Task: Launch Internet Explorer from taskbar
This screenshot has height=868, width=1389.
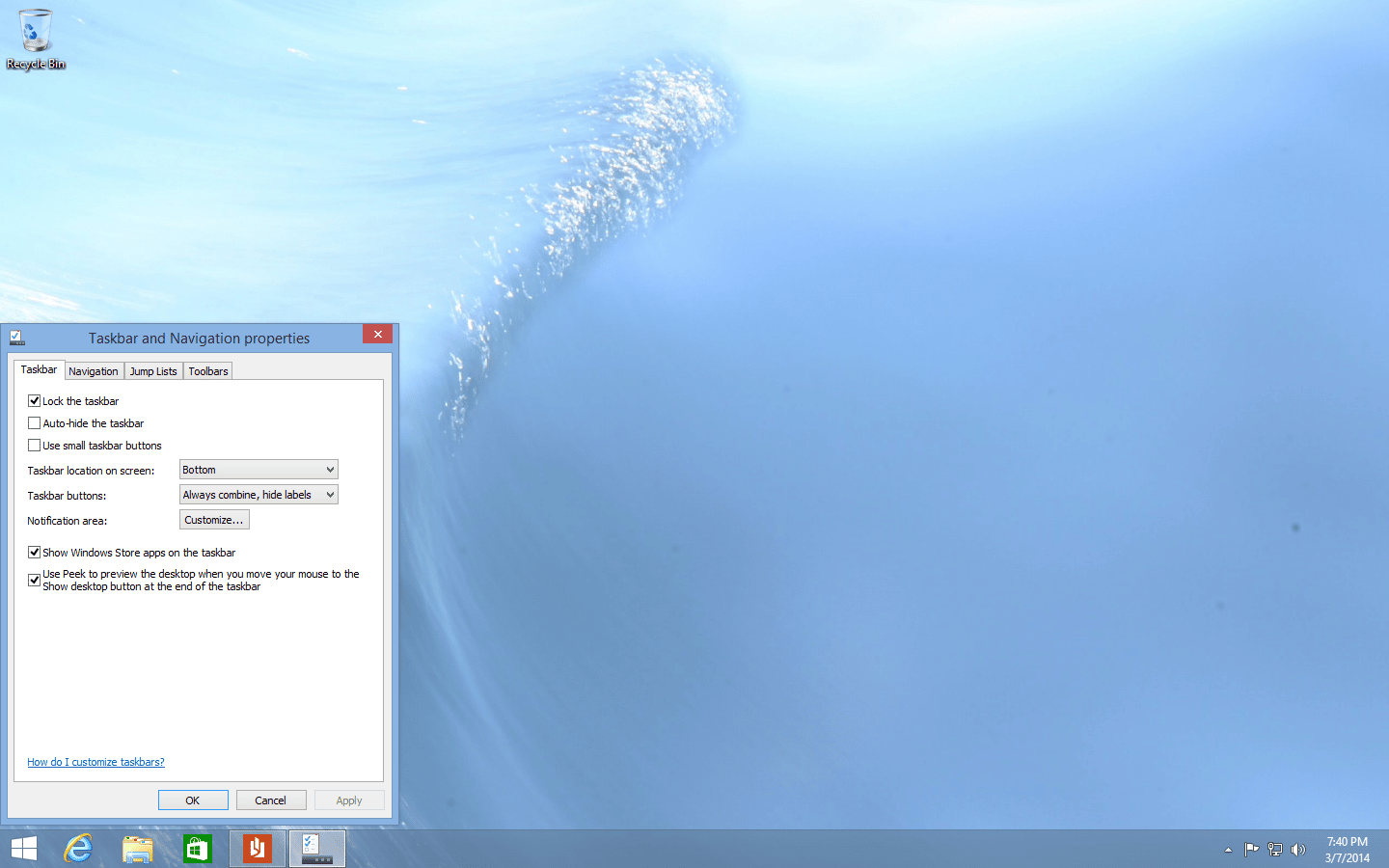Action: pyautogui.click(x=78, y=849)
